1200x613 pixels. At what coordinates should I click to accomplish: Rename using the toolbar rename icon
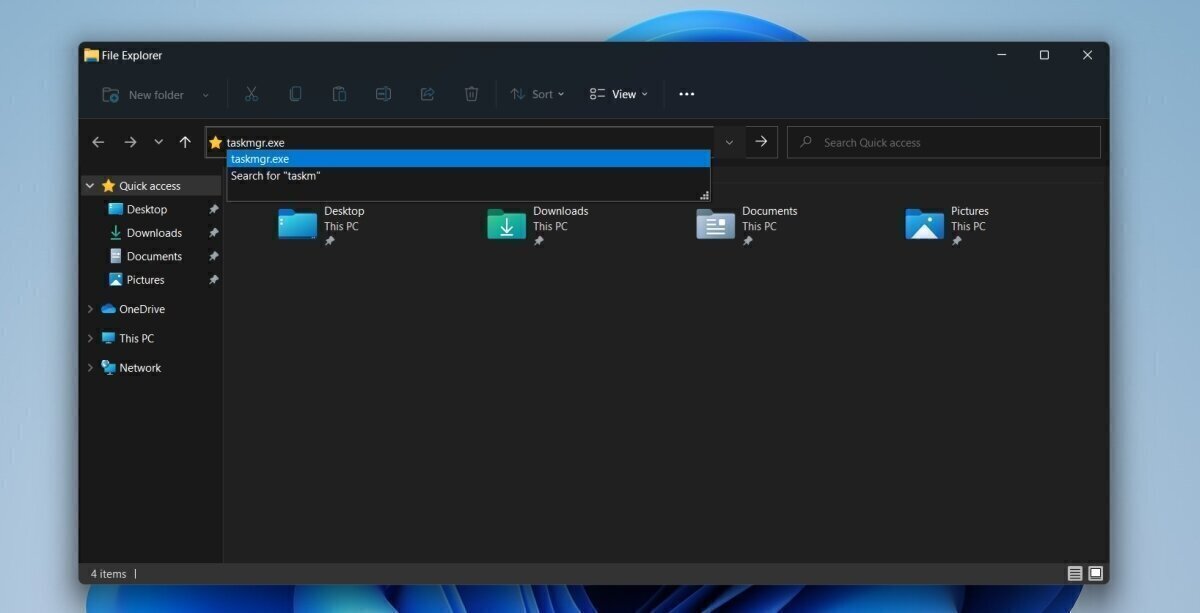(x=383, y=93)
